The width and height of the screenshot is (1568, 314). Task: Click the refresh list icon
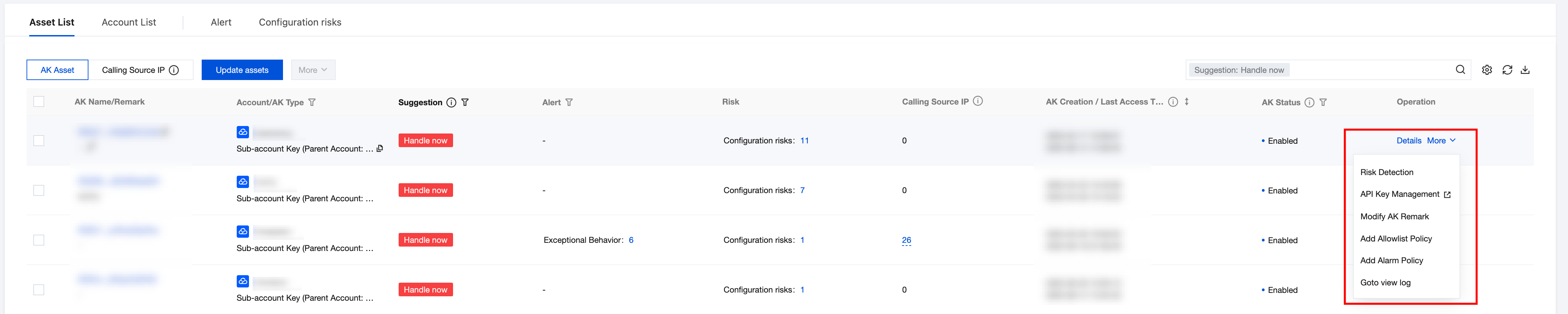tap(1507, 69)
